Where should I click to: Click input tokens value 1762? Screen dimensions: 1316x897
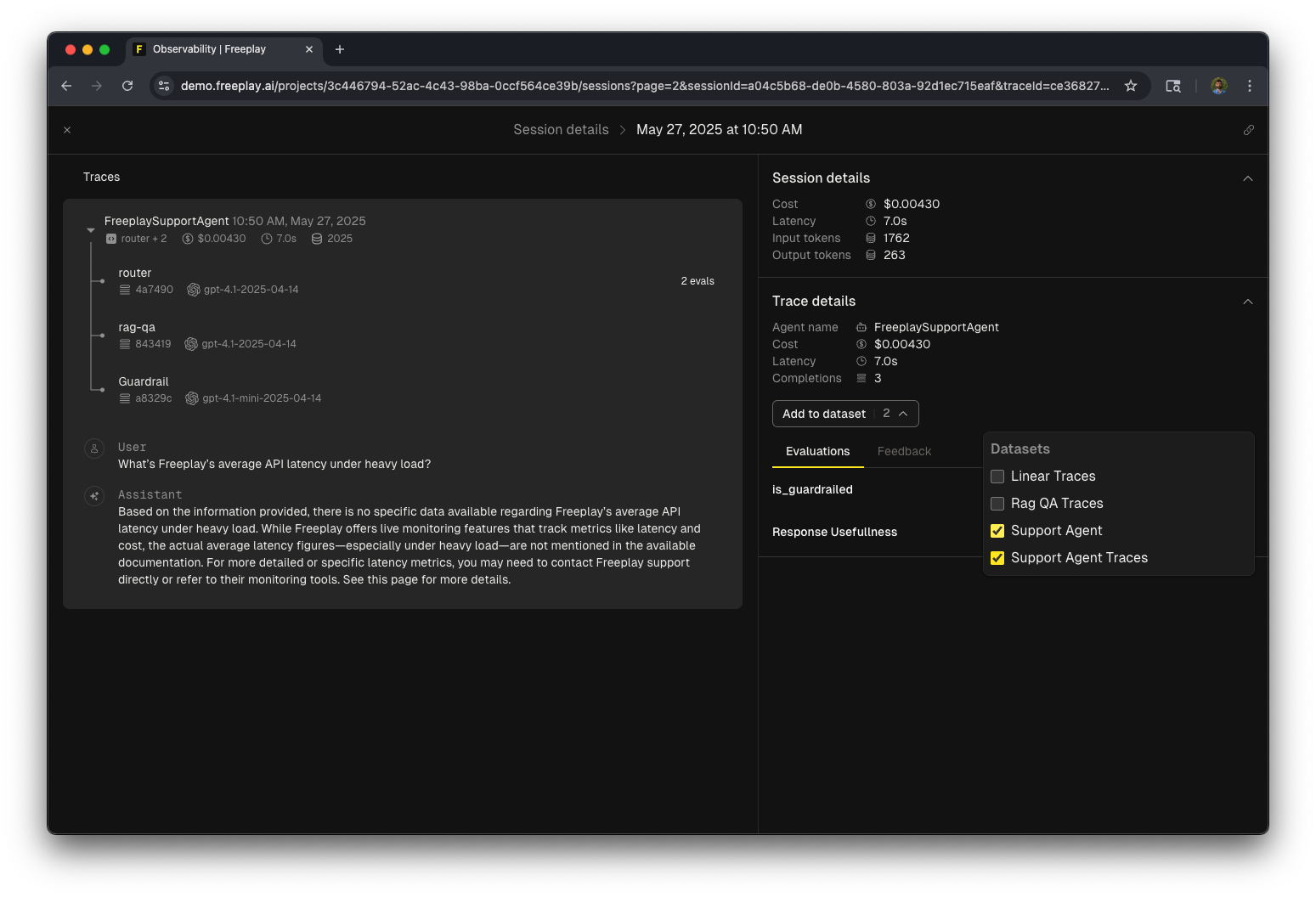coord(896,238)
